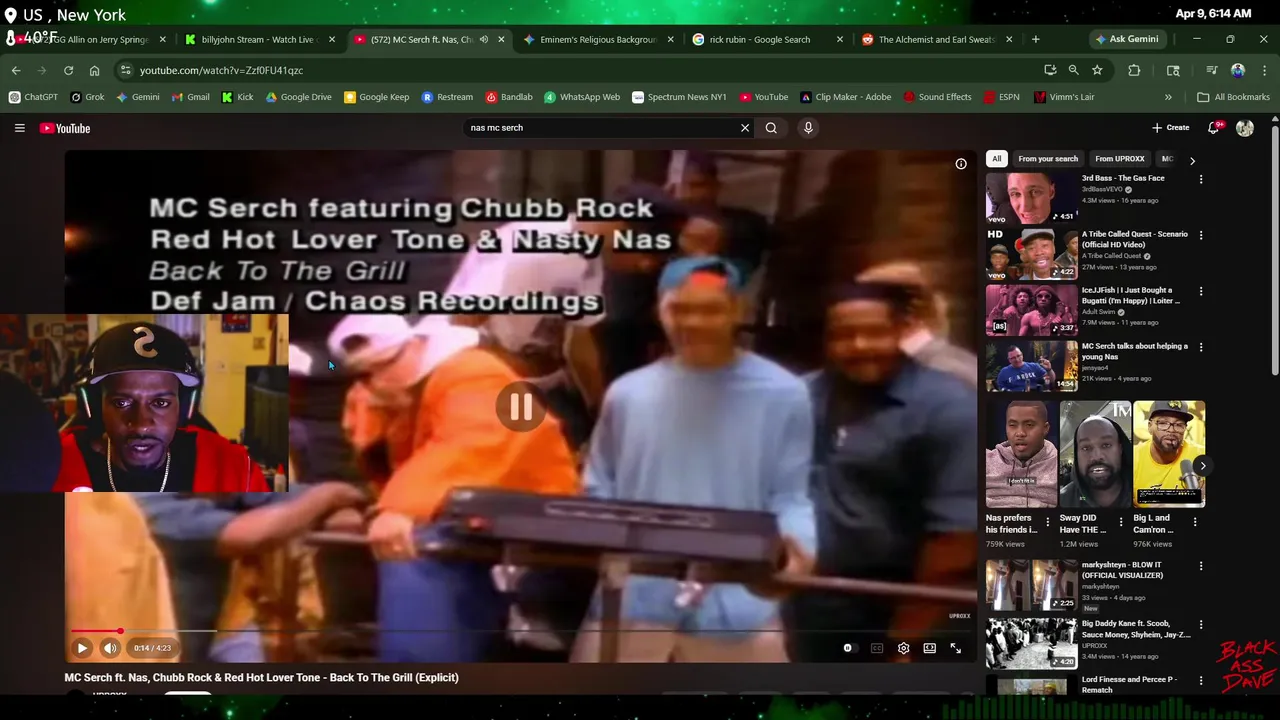View site information icon in address bar
Image resolution: width=1280 pixels, height=720 pixels.
tap(125, 70)
